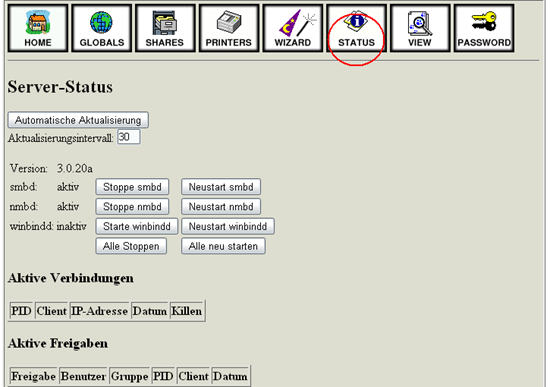Open the GLOBALS globe icon
Viewport: 550px width, 387px height.
click(102, 28)
